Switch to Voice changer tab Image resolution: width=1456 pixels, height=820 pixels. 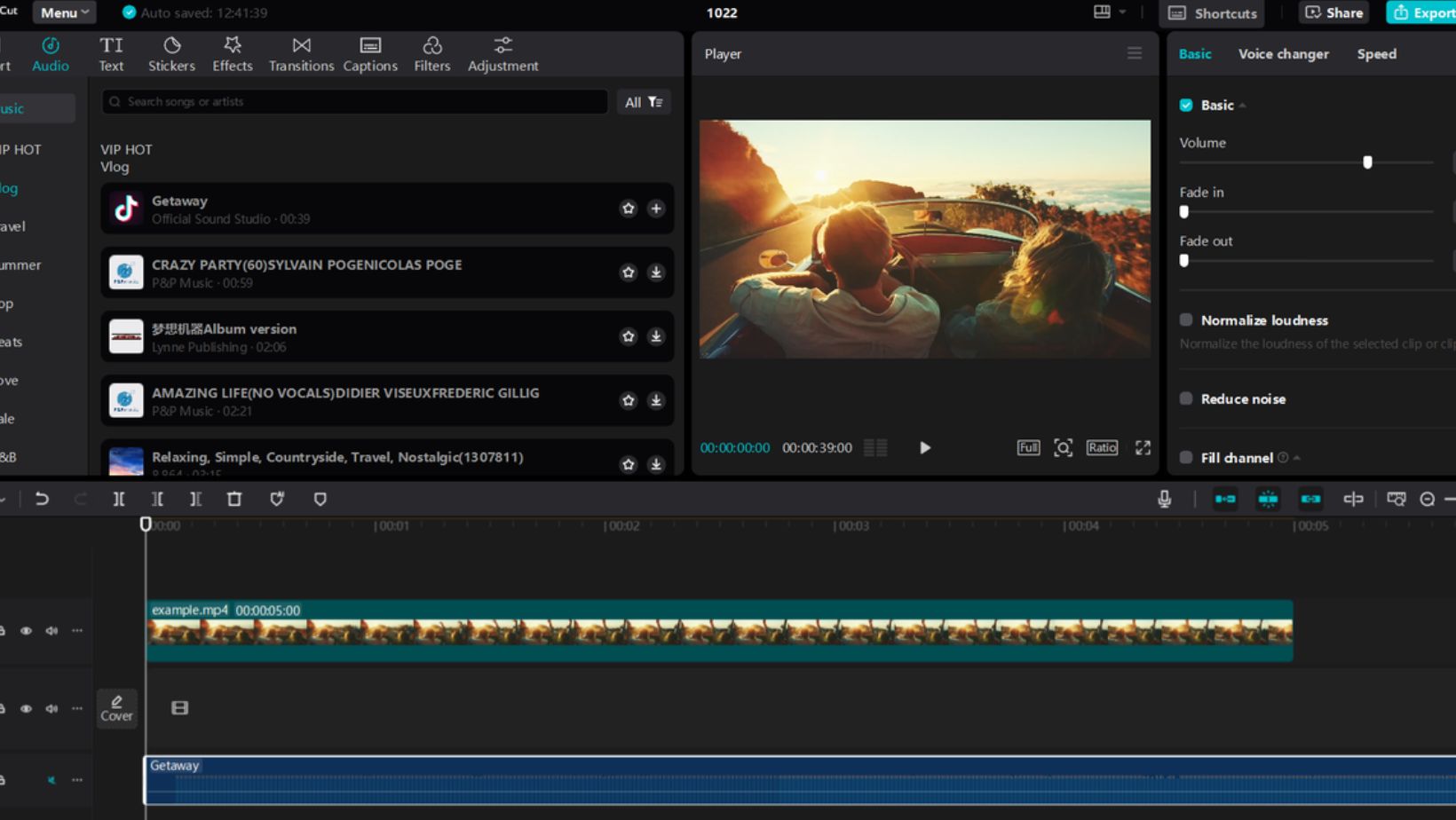point(1283,53)
